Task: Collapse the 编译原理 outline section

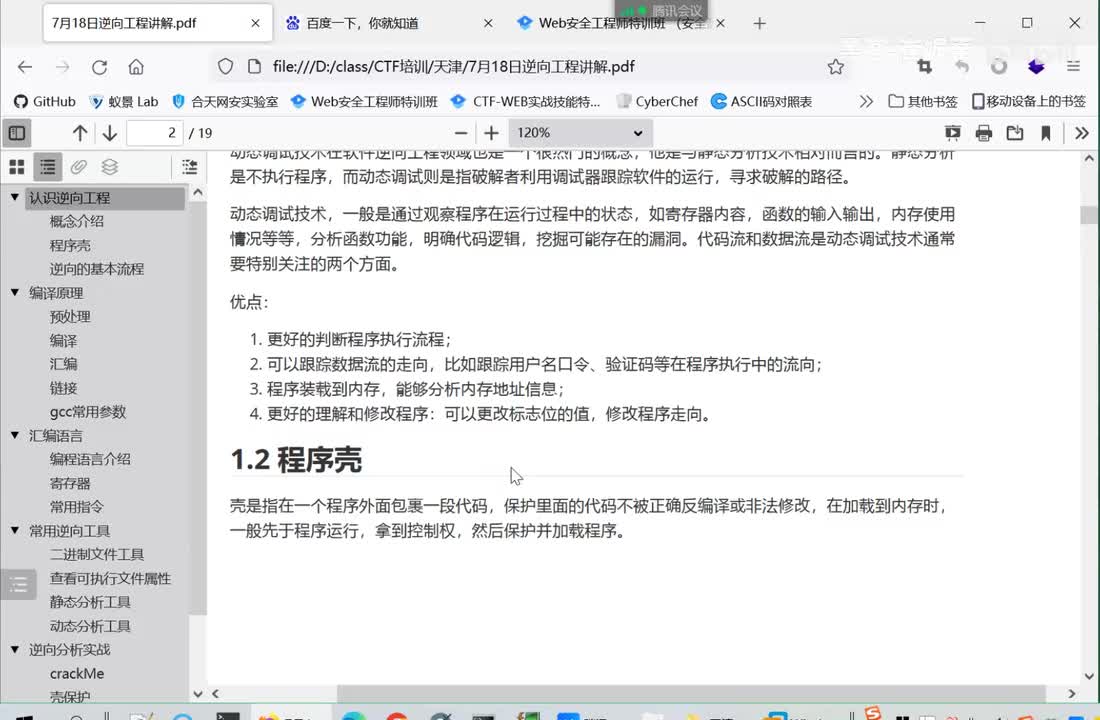Action: [x=15, y=293]
